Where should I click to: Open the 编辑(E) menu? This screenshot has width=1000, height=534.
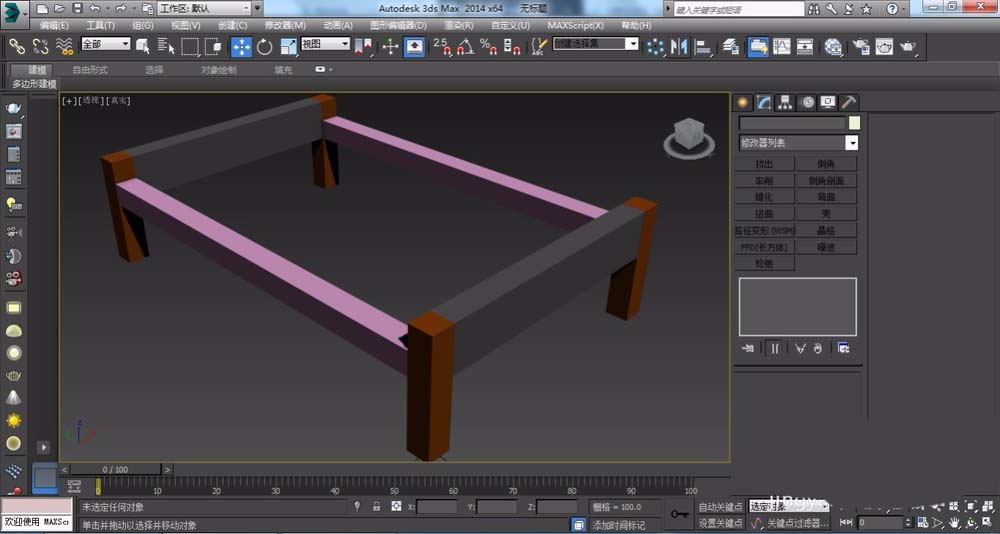pos(54,26)
